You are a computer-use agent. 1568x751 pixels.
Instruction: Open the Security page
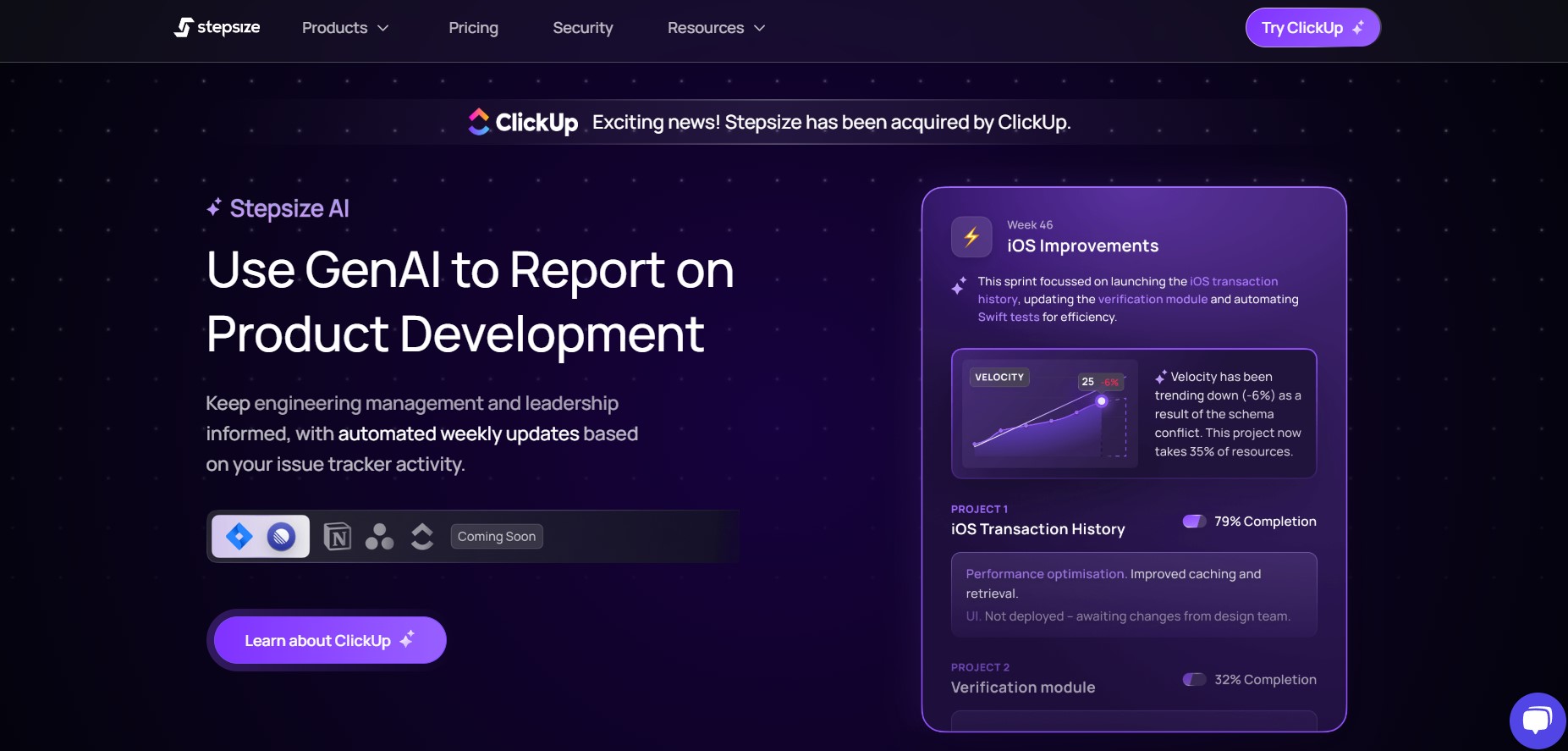pos(583,28)
